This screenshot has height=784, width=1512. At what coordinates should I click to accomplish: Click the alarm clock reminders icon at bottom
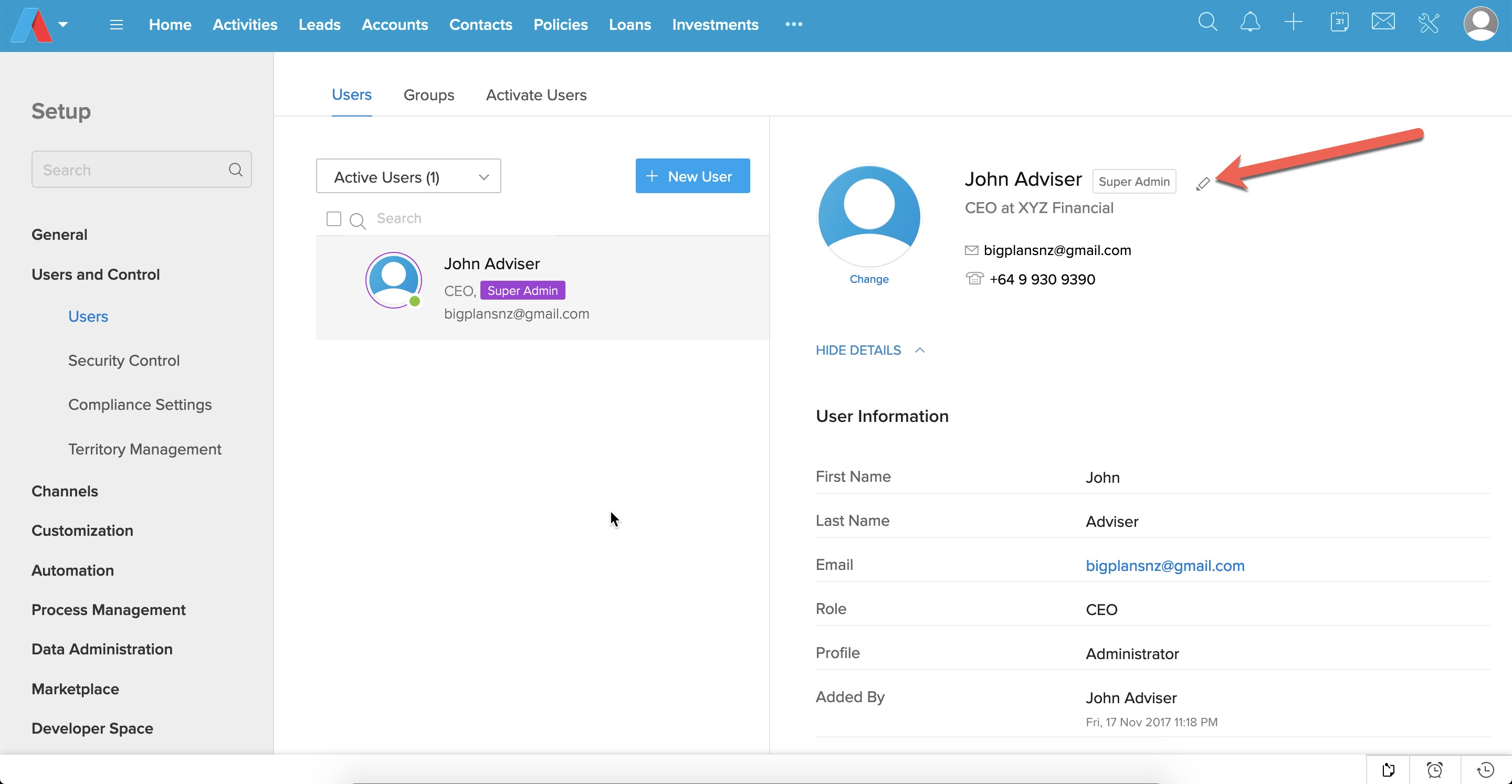click(x=1434, y=769)
